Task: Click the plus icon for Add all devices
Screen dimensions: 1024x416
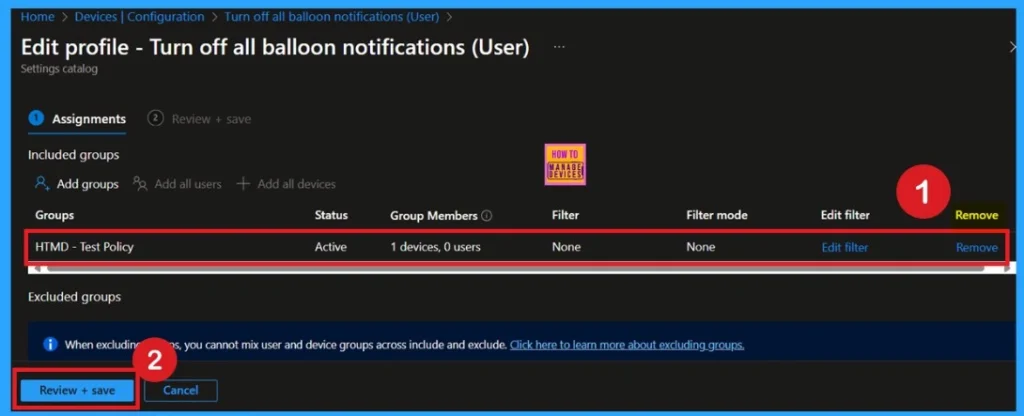Action: (243, 184)
